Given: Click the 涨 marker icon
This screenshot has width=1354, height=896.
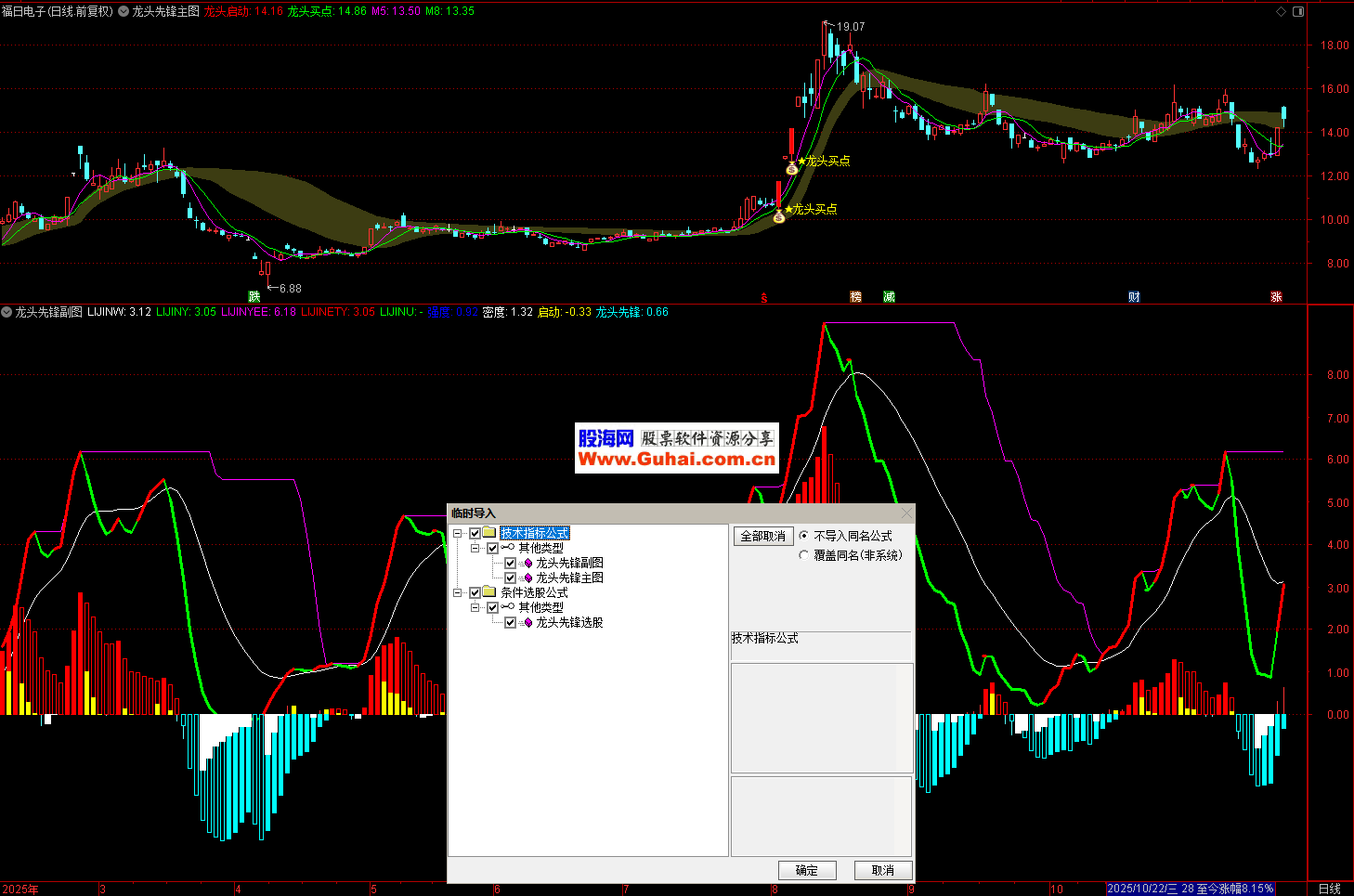Looking at the screenshot, I should [x=1276, y=296].
